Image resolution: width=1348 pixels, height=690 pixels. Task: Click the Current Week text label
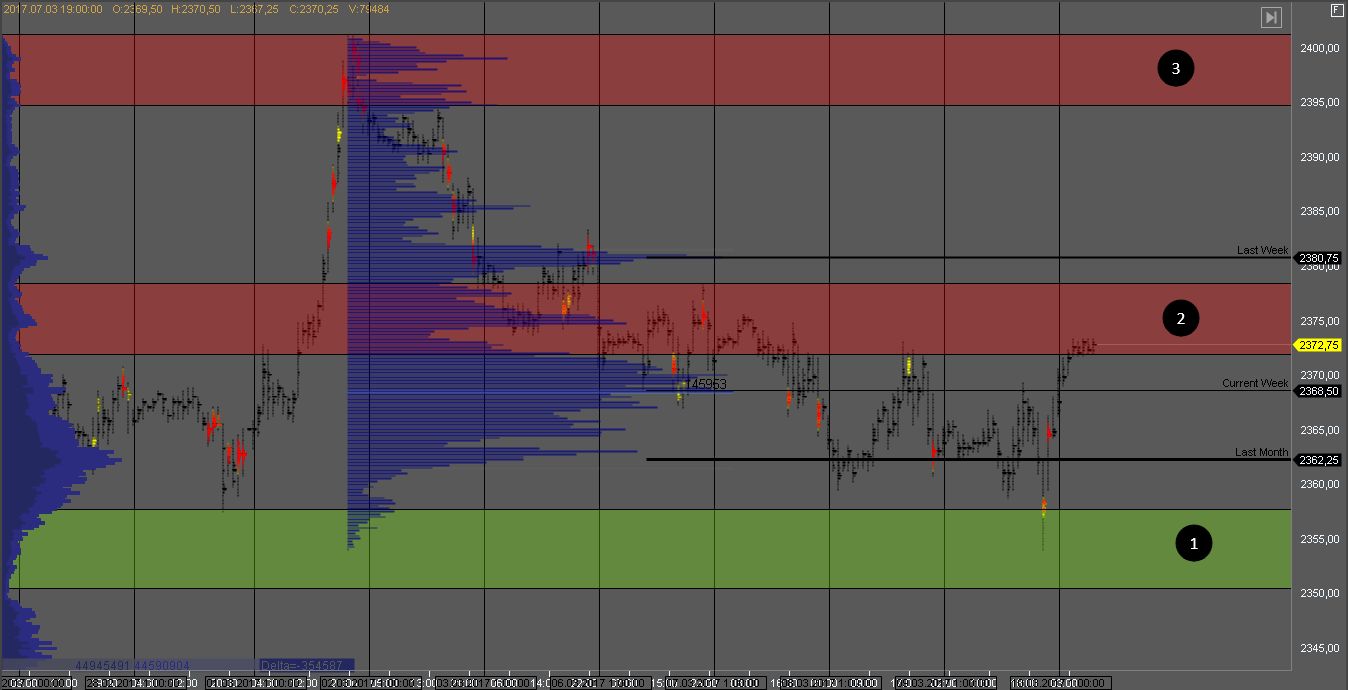click(1255, 383)
